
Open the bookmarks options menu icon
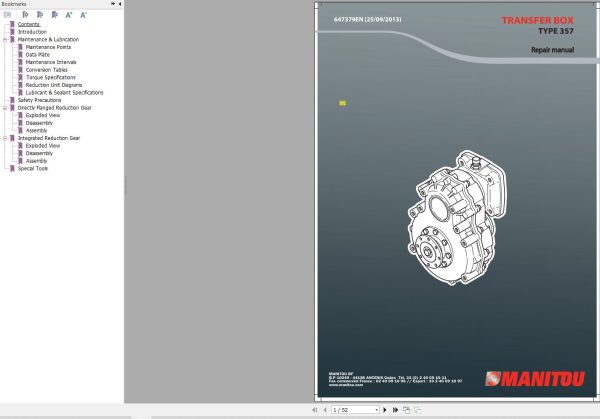pos(7,15)
